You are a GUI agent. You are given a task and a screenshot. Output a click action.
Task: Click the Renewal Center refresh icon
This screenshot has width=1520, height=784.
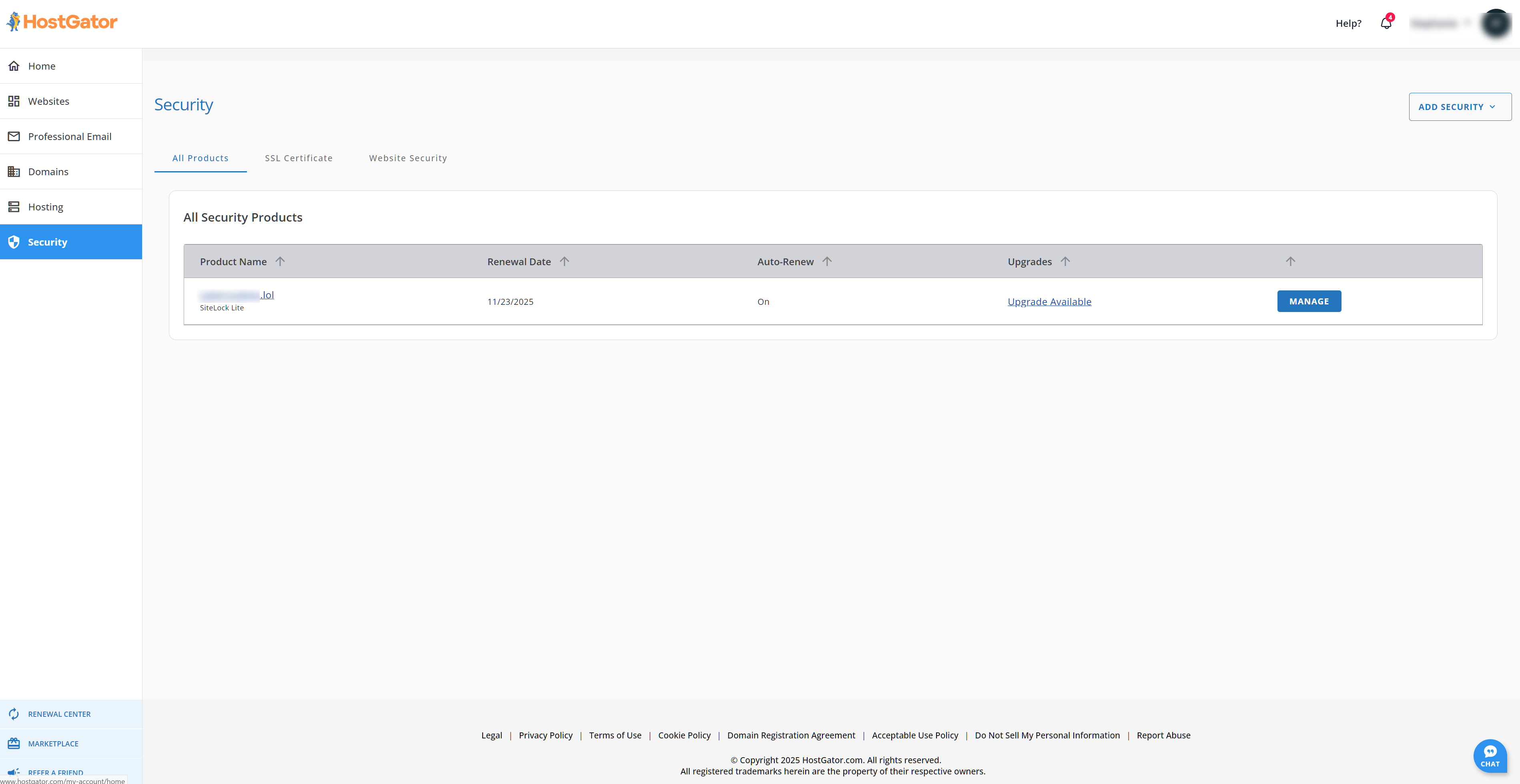coord(14,714)
